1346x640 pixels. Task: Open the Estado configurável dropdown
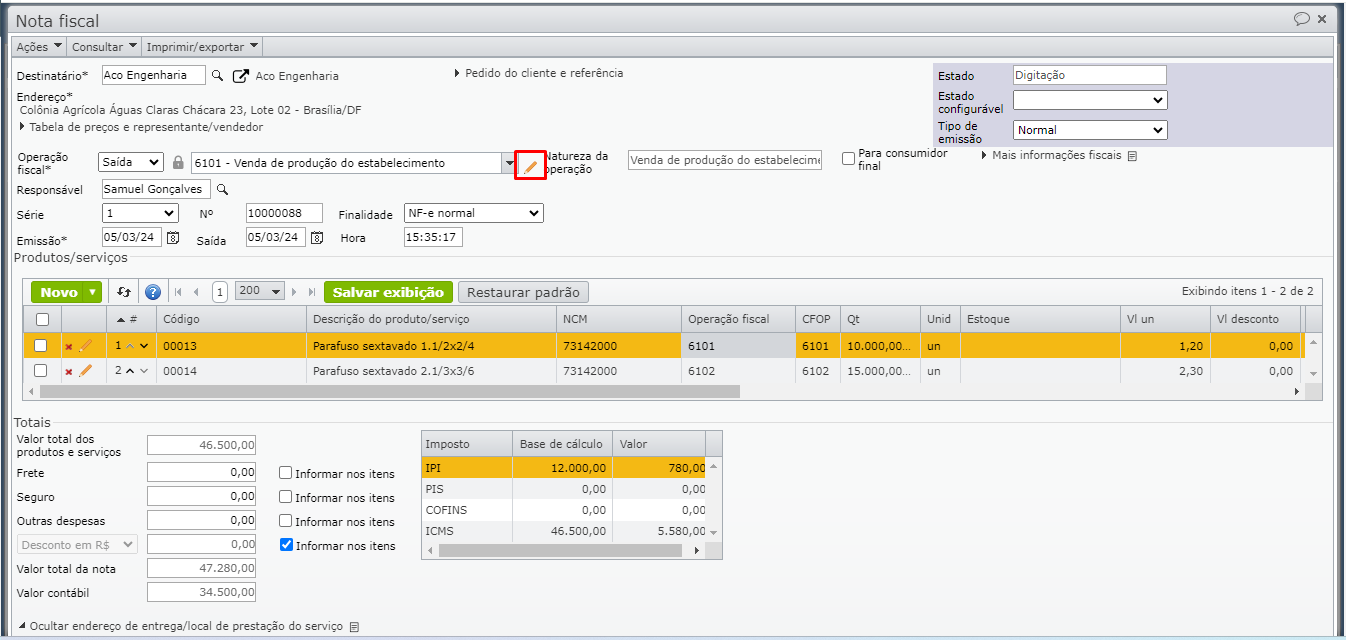pyautogui.click(x=1090, y=100)
